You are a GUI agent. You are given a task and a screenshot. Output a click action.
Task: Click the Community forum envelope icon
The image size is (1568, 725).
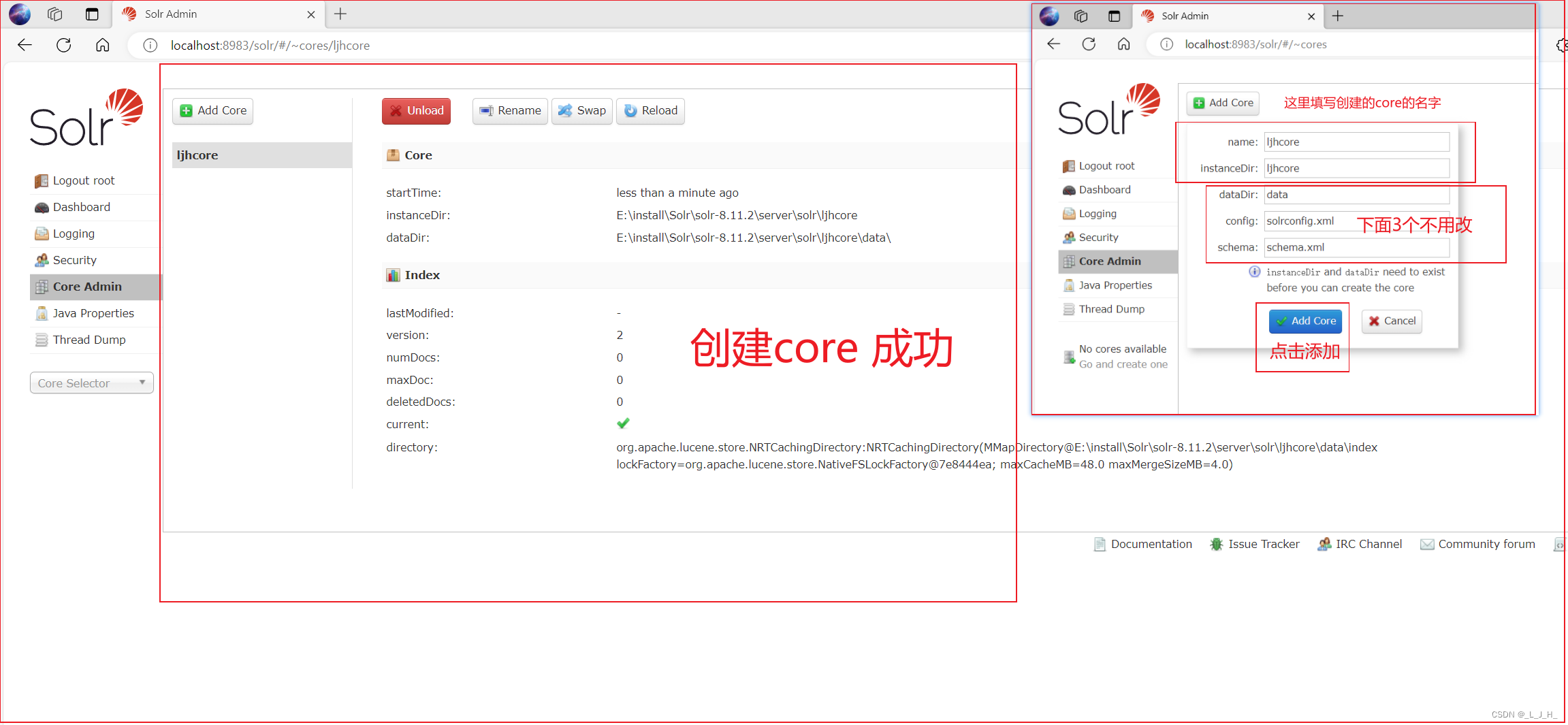(1427, 544)
